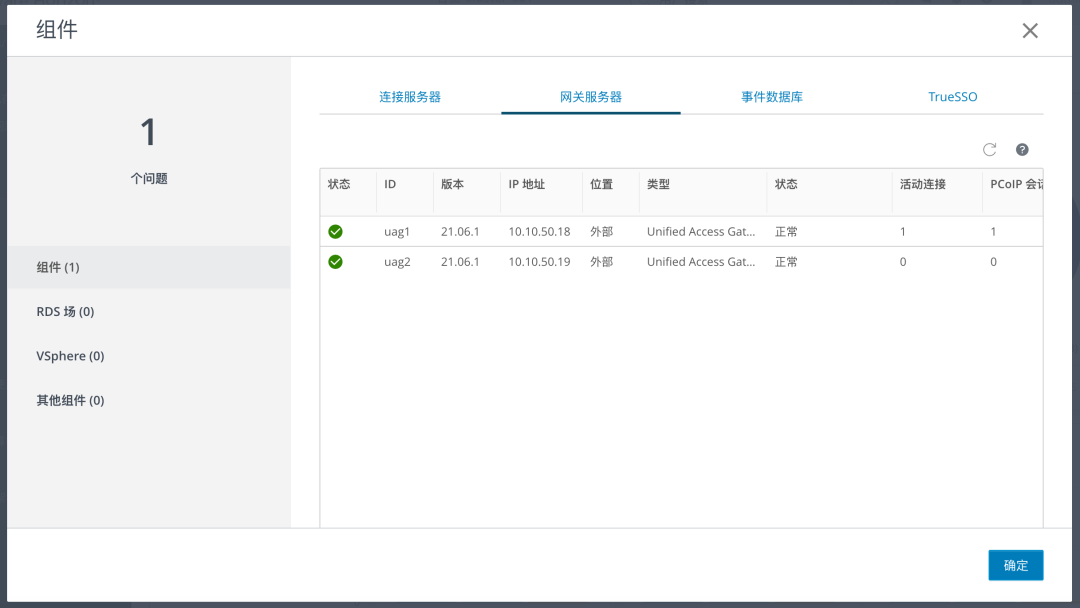Click the 活动连接 column header

coord(923,184)
